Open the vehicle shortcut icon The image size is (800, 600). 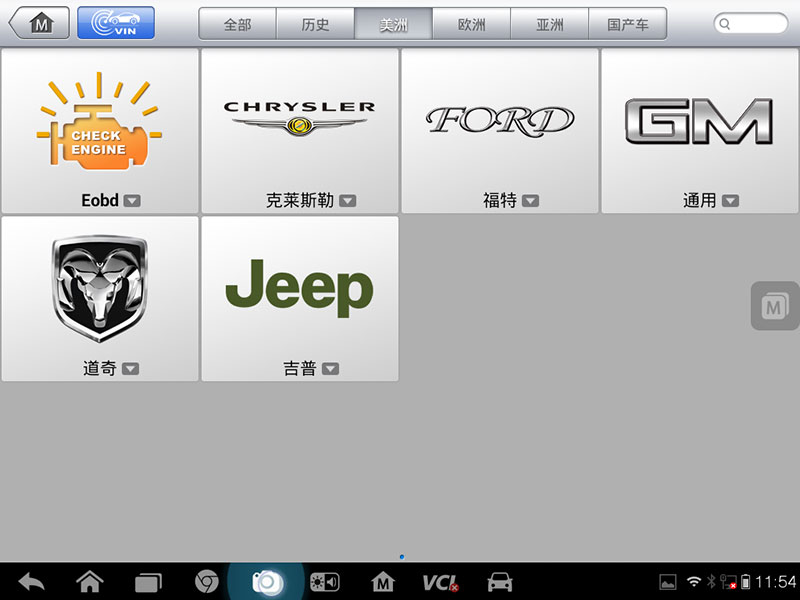499,582
